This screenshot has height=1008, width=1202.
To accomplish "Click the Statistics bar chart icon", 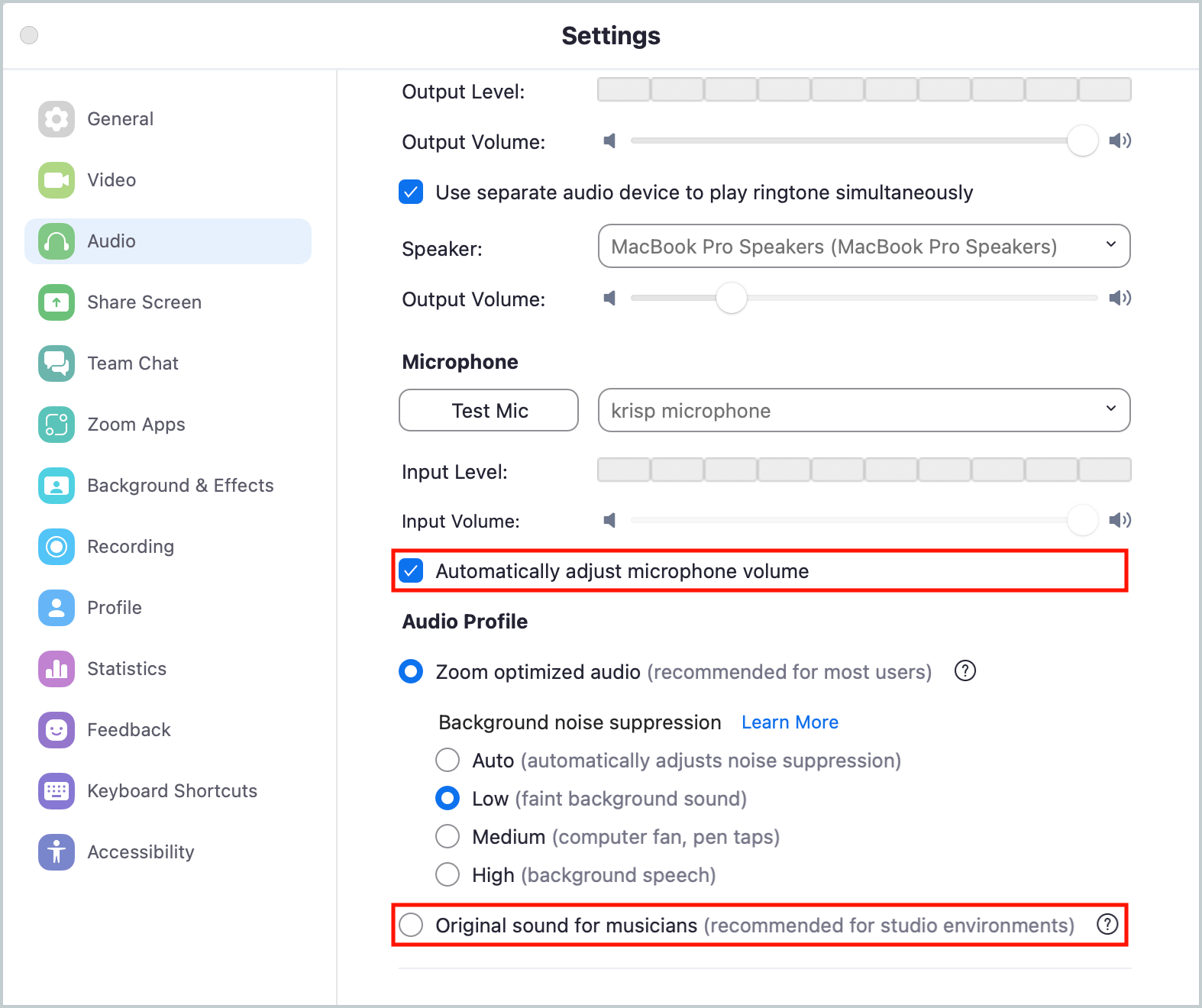I will coord(57,669).
